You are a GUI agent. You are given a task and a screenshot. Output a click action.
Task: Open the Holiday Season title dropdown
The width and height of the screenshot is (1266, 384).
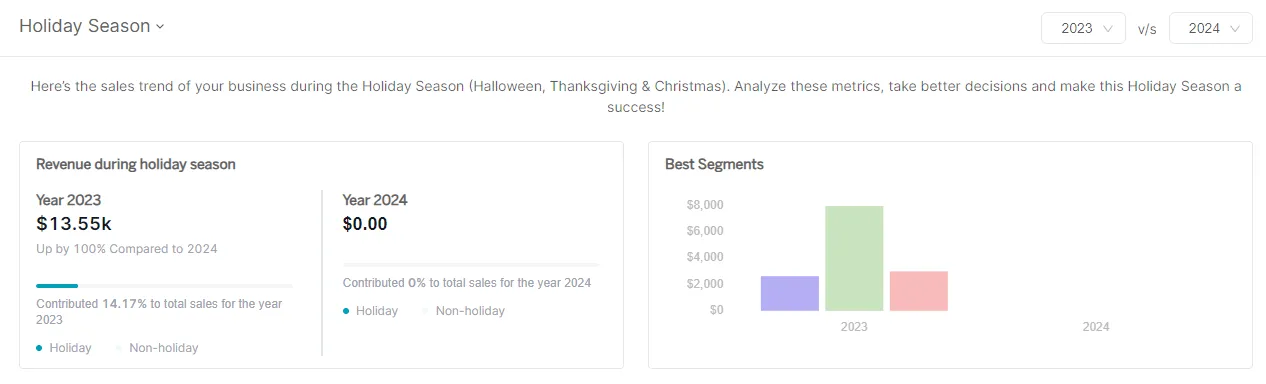click(x=91, y=27)
